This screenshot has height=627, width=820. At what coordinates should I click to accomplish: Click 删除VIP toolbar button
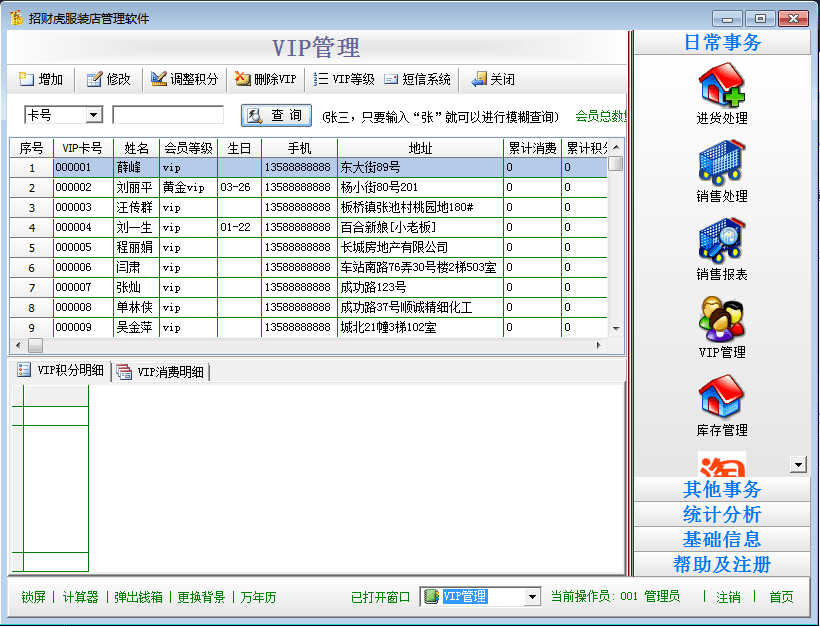pos(266,80)
